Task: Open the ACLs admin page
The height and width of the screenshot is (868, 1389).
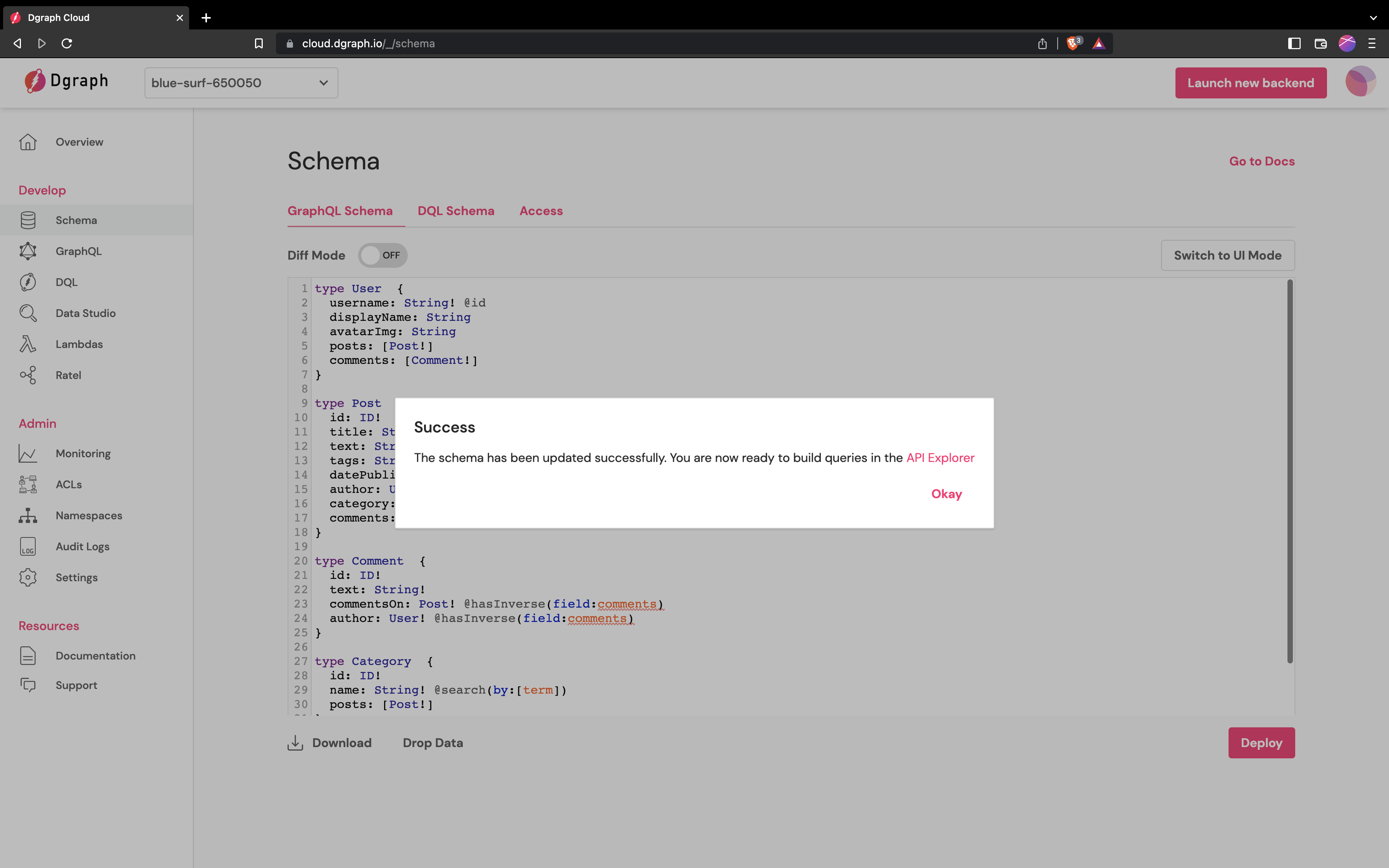Action: point(68,484)
